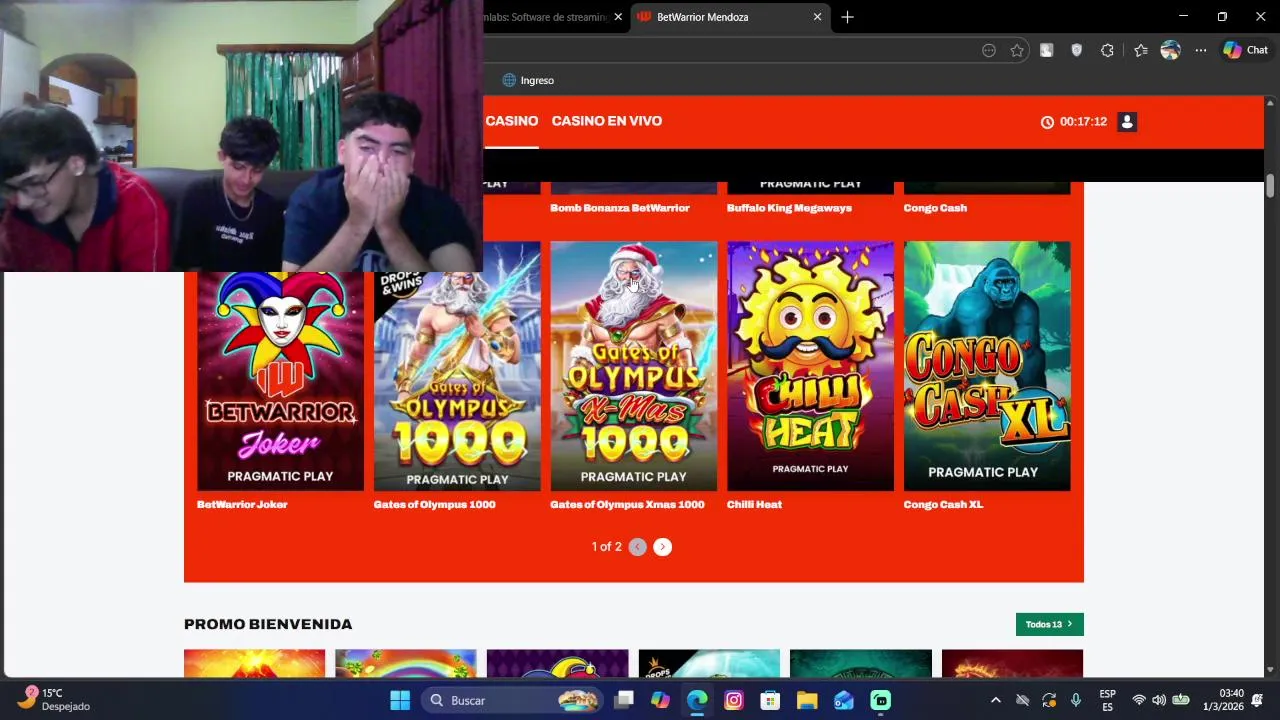Image resolution: width=1280 pixels, height=720 pixels.
Task: Go to next page of games carousel
Action: click(662, 547)
